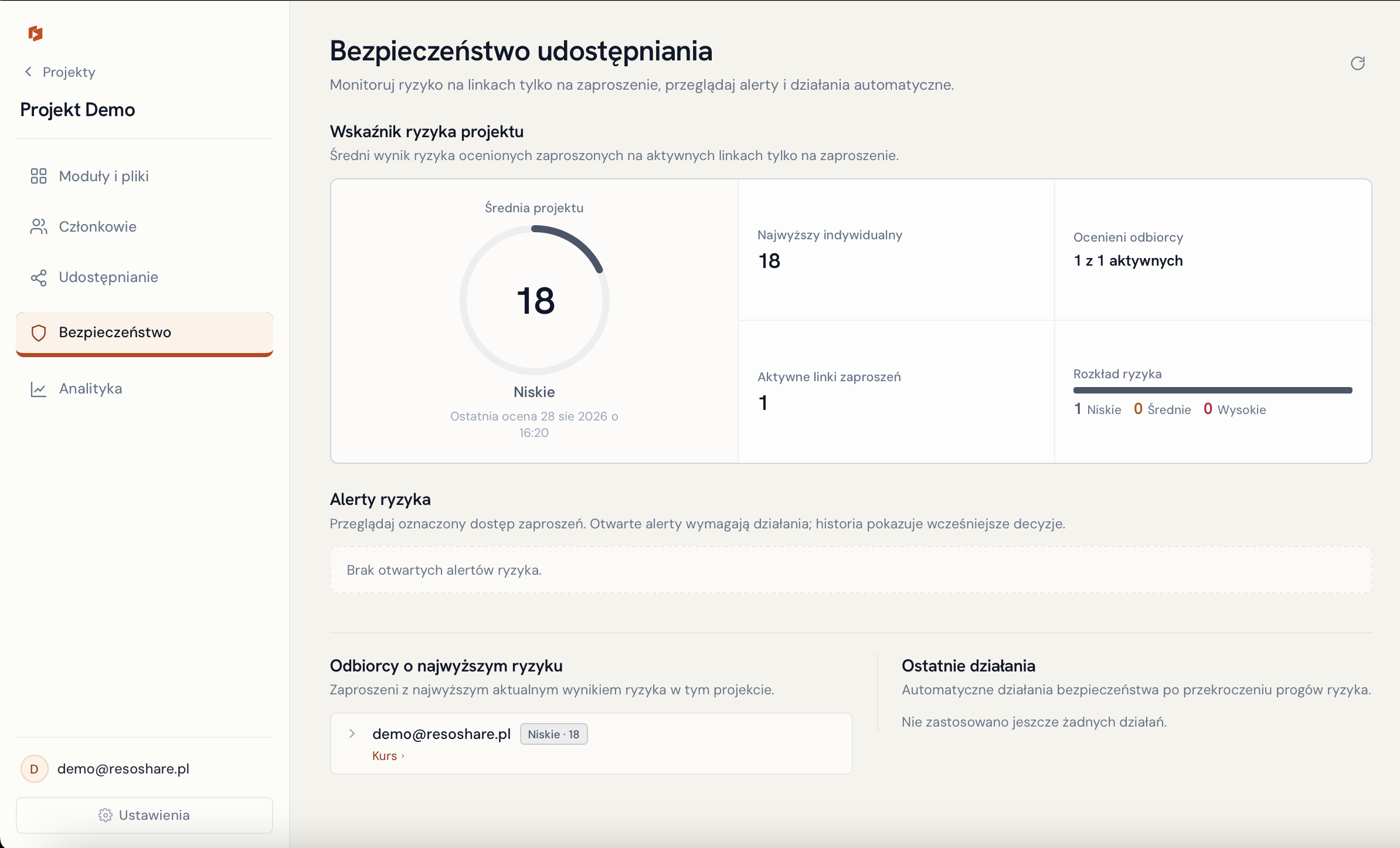Click the 'Nie zastosowano jeszcze żadnych działań.' message
1400x848 pixels.
tap(1034, 722)
